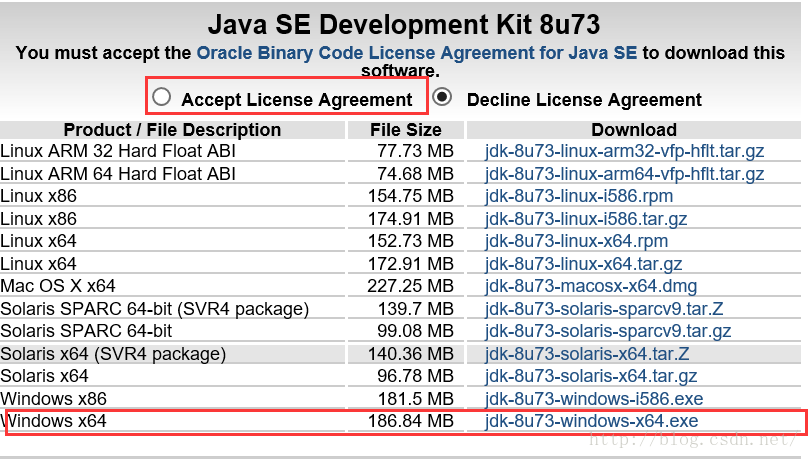The image size is (810, 459).
Task: Click Accept License Agreement label text
Action: (297, 100)
